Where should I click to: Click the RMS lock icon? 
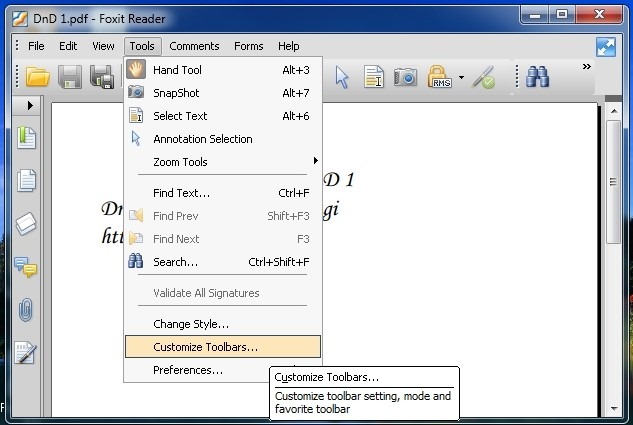point(439,77)
